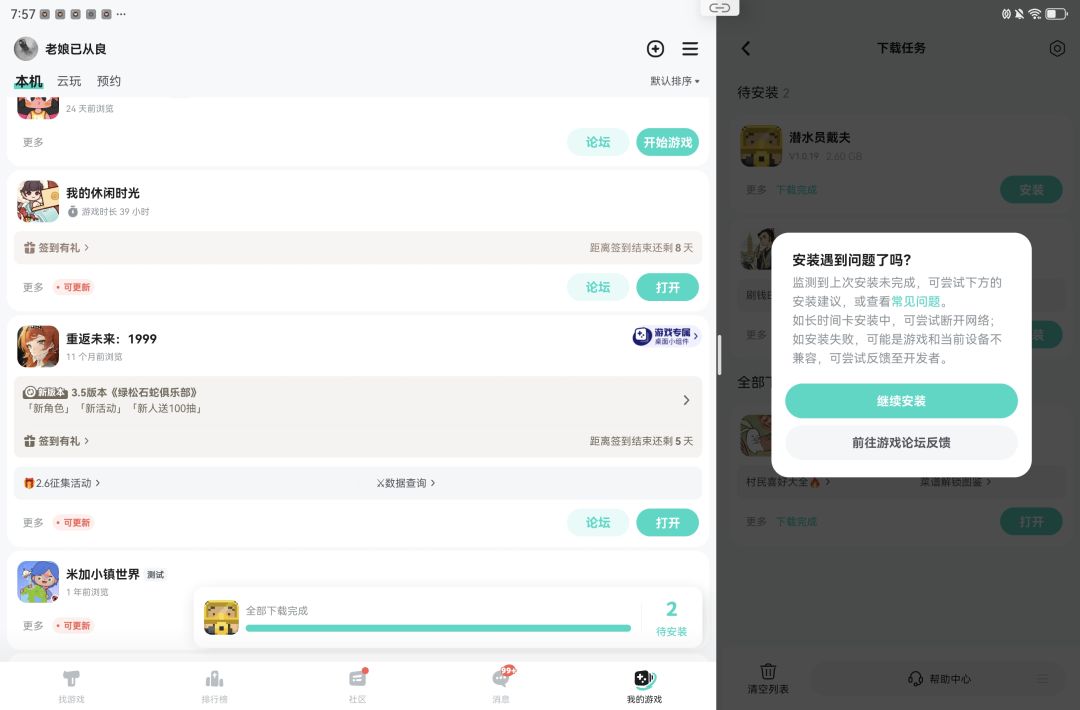
Task: Tap 打开 for 重返未来：1999
Action: [667, 523]
